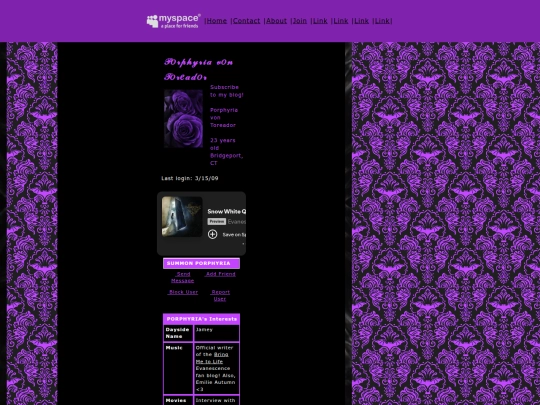
Task: Click the 'Bridgeport, CT' location text
Action: point(226,159)
